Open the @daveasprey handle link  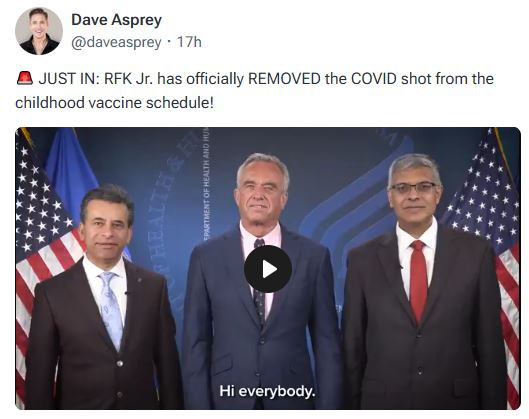(116, 43)
